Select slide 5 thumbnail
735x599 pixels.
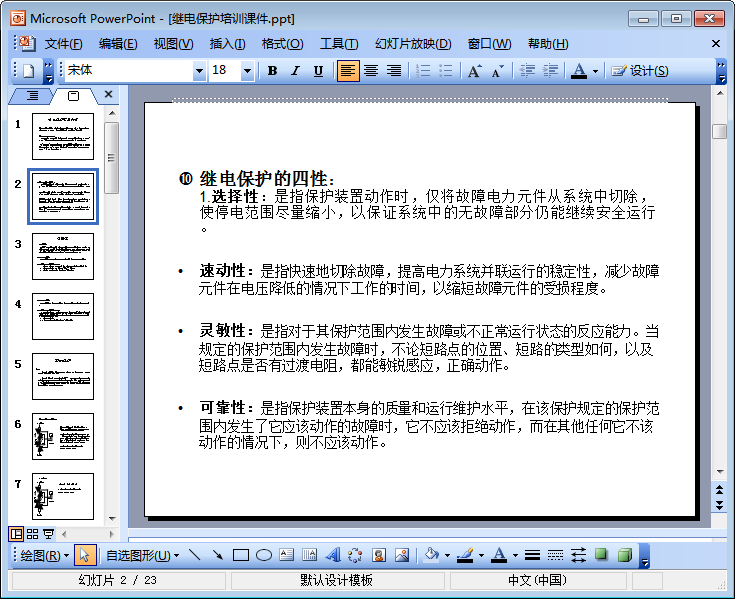63,376
